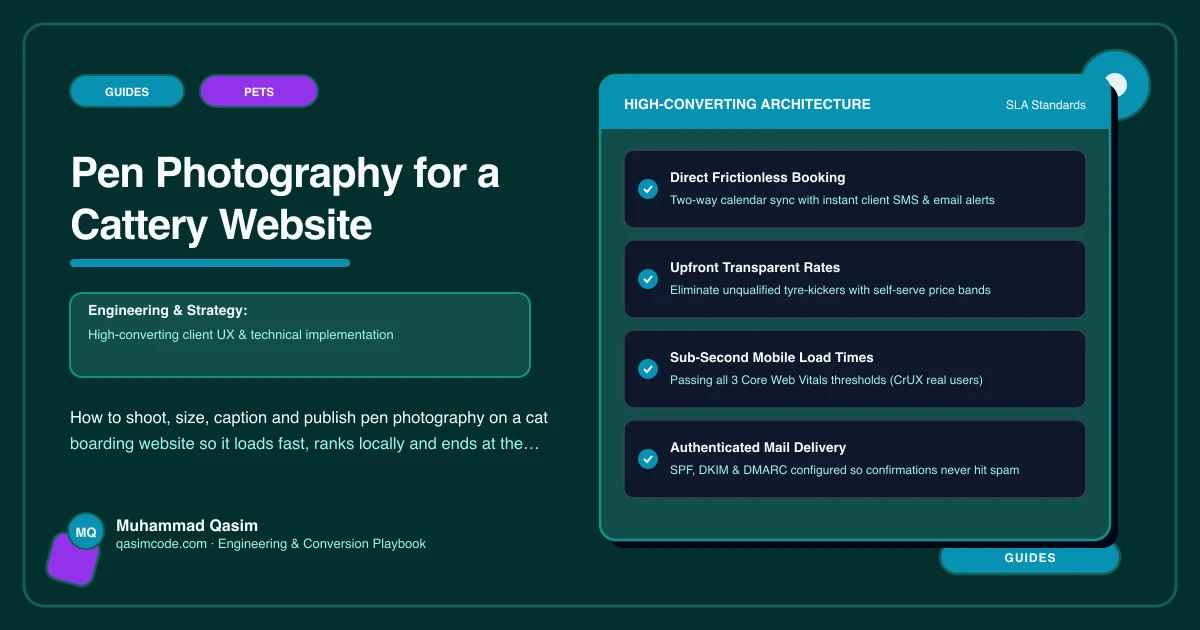Click the 'Authenticated Mail Delivery' heading
Image resolution: width=1200 pixels, height=630 pixels.
click(759, 447)
